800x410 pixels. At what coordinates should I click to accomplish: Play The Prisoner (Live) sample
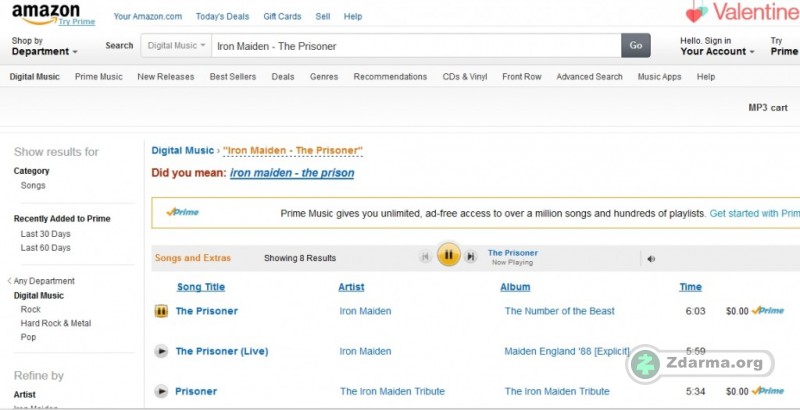pyautogui.click(x=161, y=351)
